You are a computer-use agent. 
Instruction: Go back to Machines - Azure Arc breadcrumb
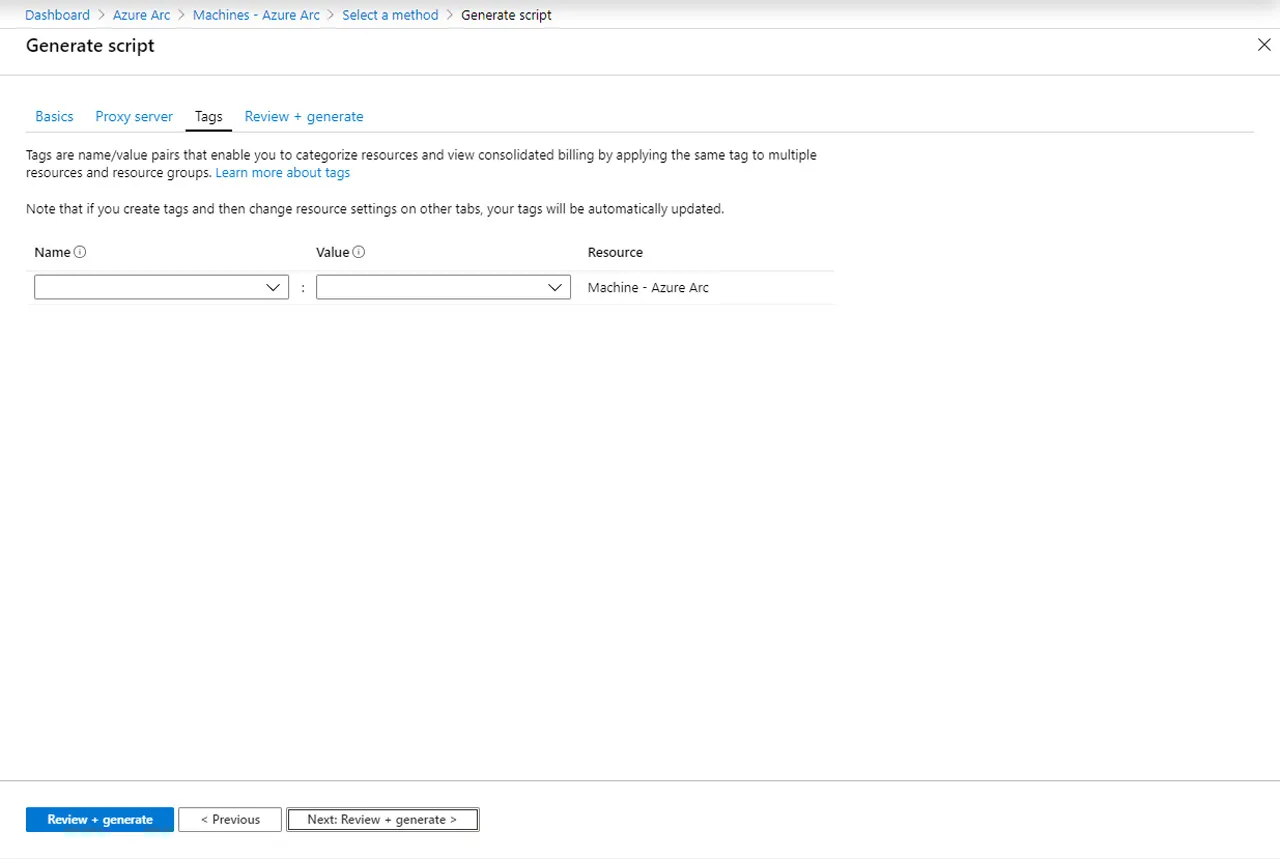tap(256, 15)
